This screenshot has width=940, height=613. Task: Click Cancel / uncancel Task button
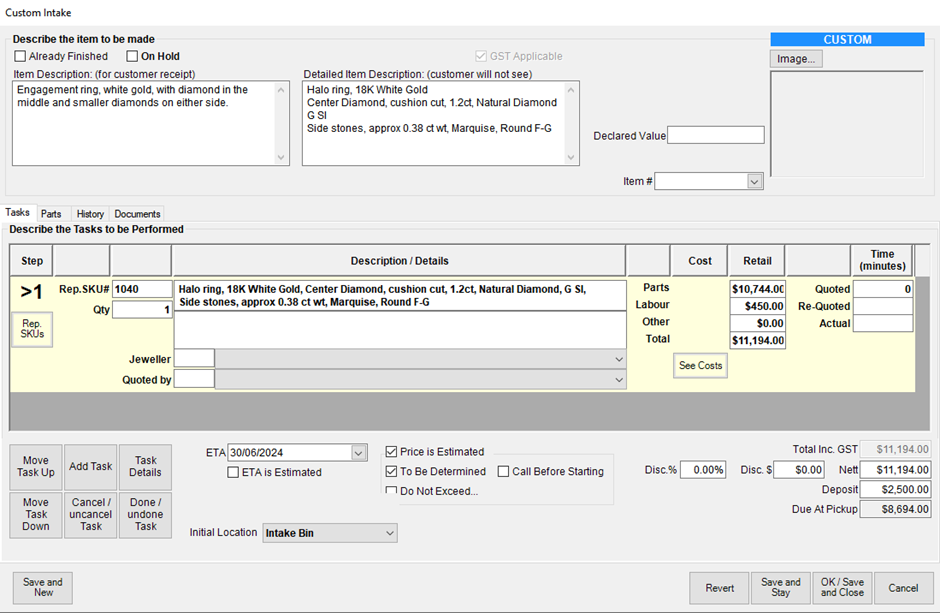(x=90, y=514)
